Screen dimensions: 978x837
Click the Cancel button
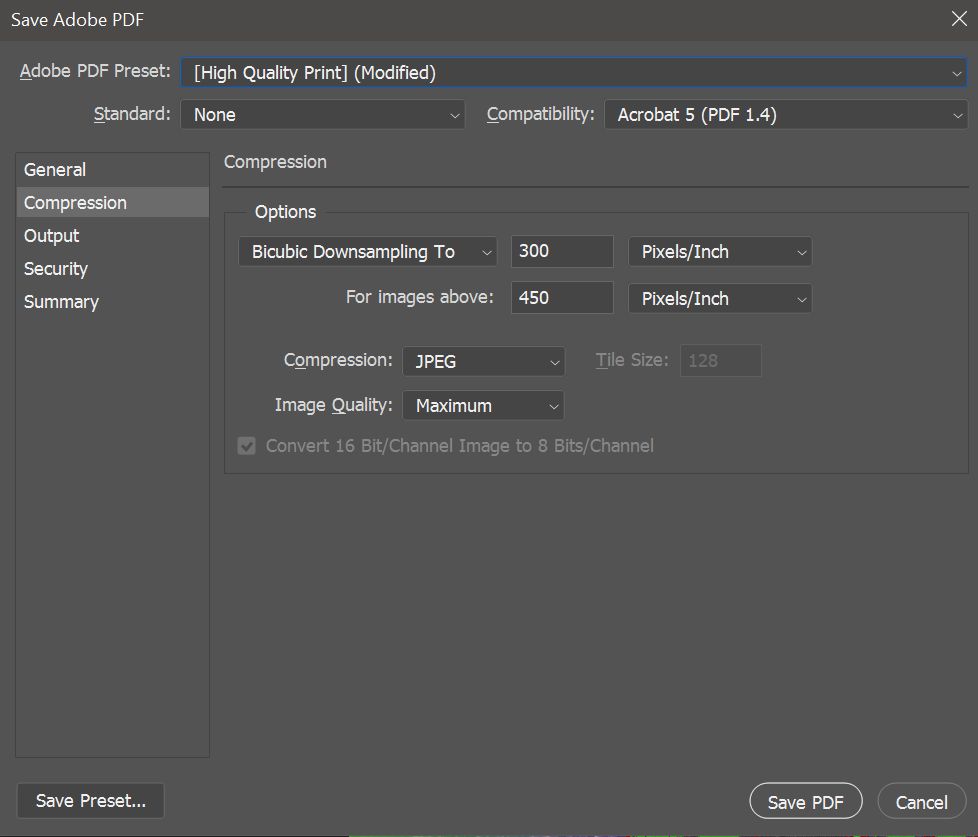pyautogui.click(x=922, y=801)
